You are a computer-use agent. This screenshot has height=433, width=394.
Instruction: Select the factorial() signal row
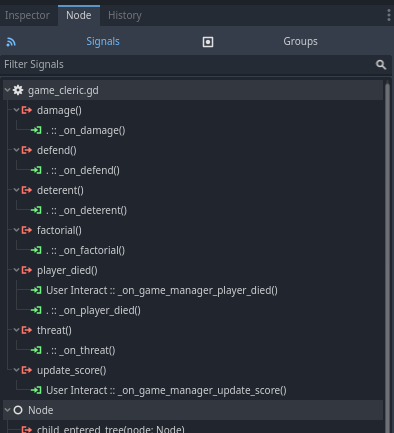click(x=193, y=230)
